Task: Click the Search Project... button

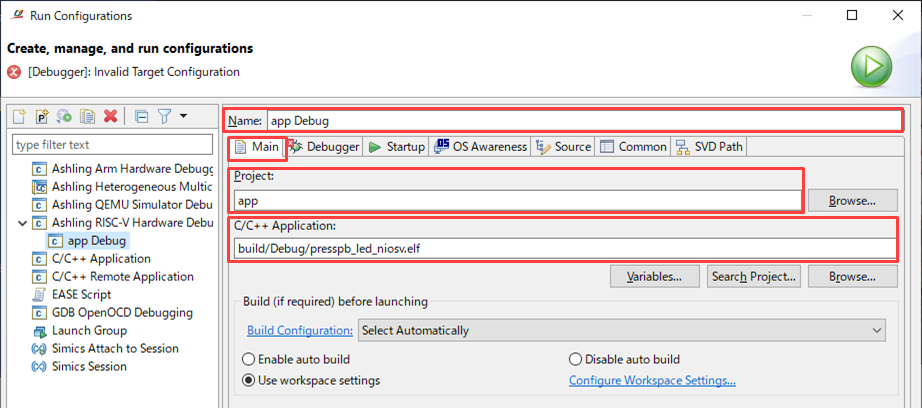Action: pyautogui.click(x=754, y=276)
